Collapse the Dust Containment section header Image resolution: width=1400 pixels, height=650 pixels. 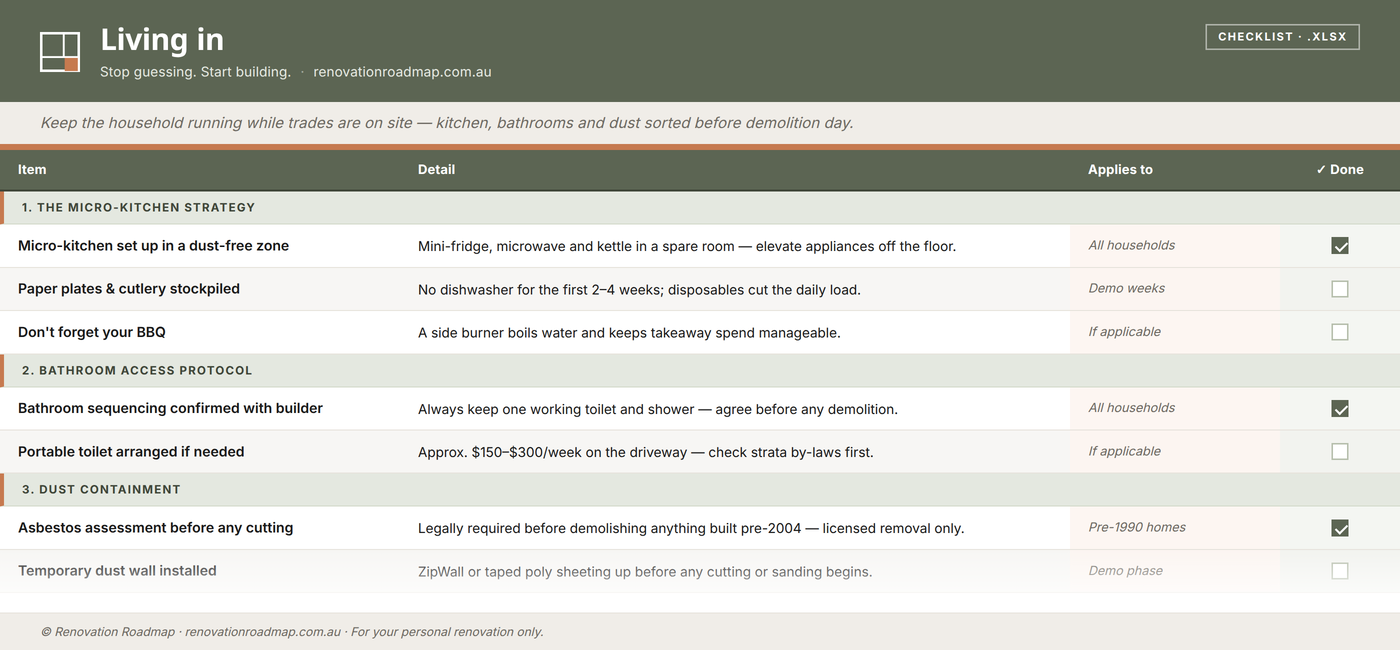(x=700, y=490)
